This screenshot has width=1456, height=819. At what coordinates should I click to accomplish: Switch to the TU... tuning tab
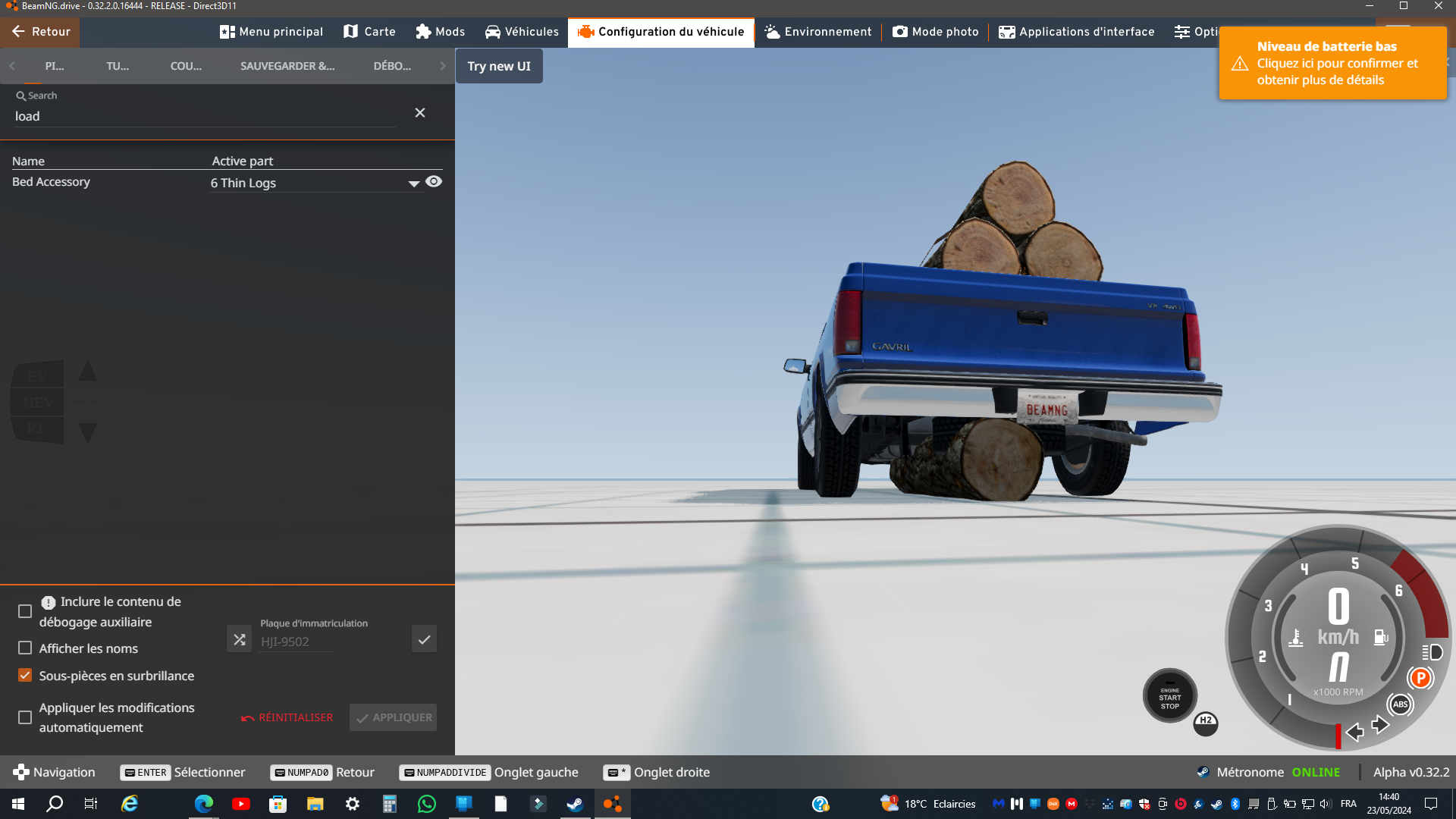coord(118,66)
